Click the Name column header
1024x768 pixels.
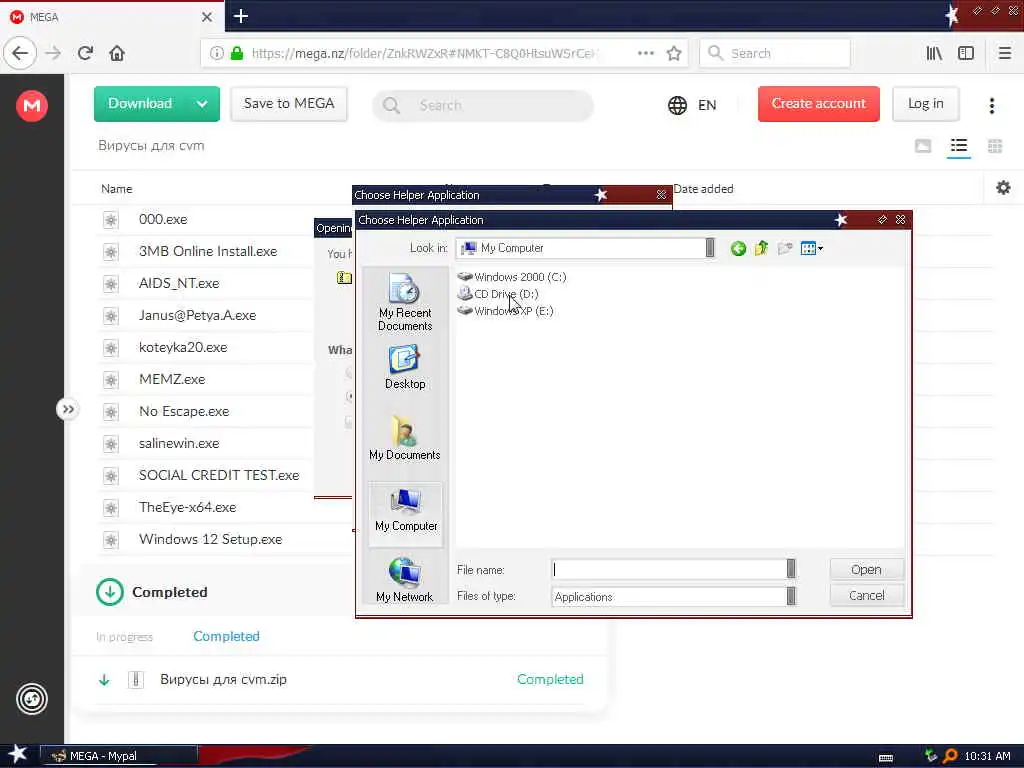116,189
